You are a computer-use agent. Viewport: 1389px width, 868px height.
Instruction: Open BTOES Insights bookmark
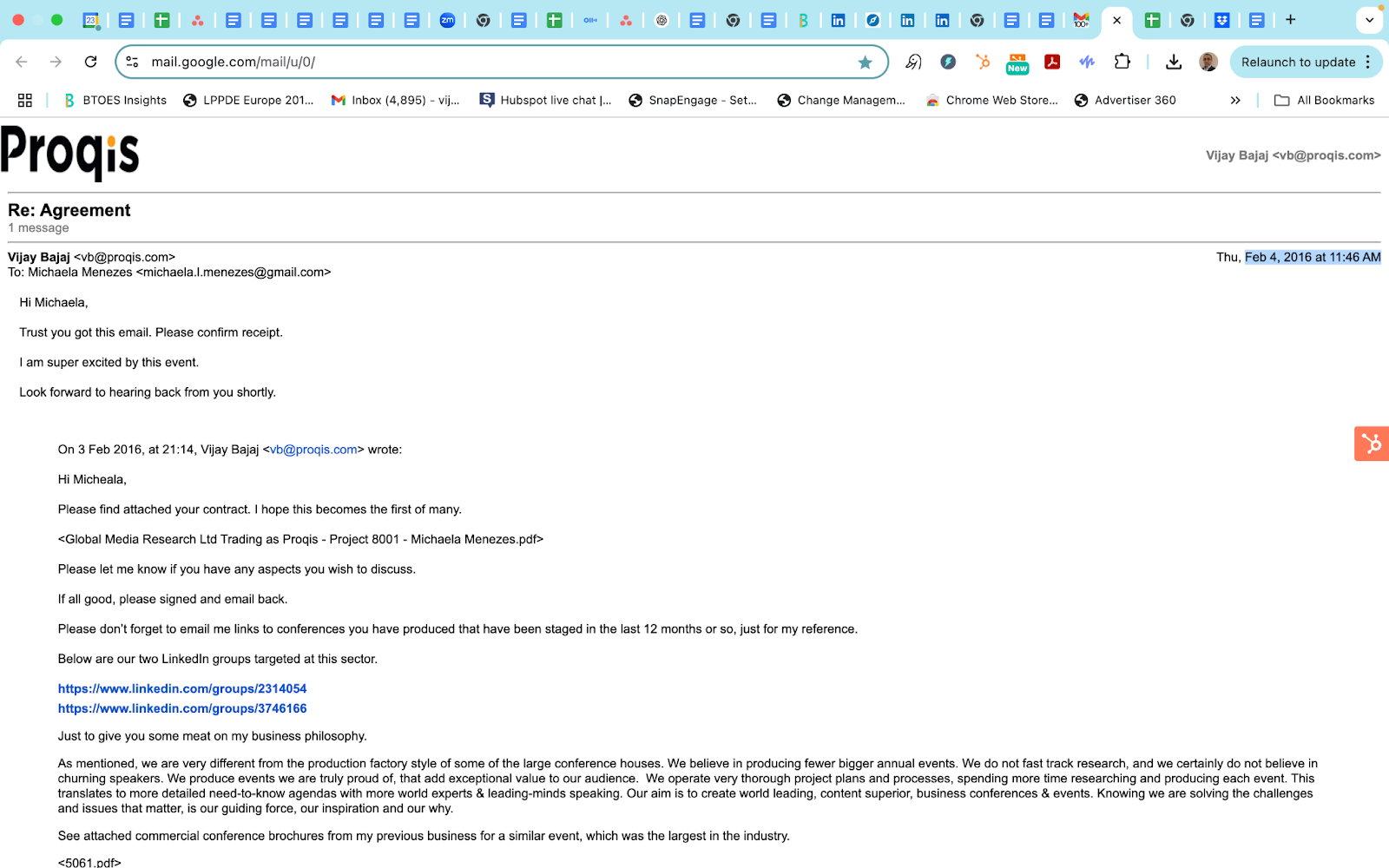click(115, 100)
